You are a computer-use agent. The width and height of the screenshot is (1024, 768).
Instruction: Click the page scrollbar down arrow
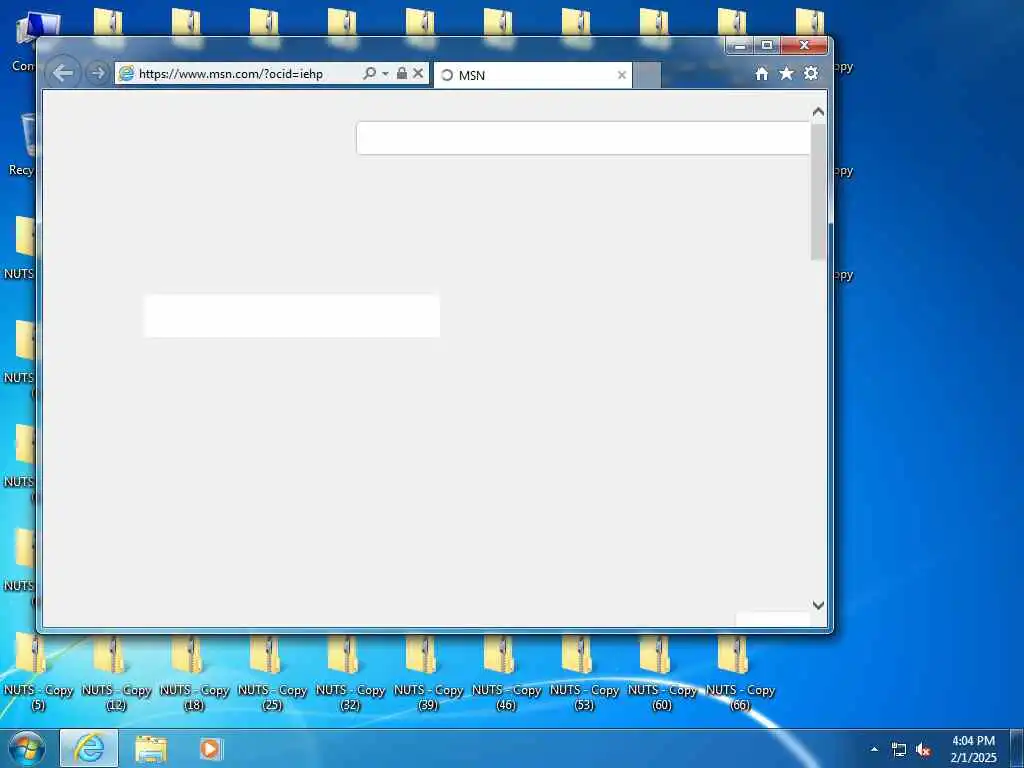[818, 605]
